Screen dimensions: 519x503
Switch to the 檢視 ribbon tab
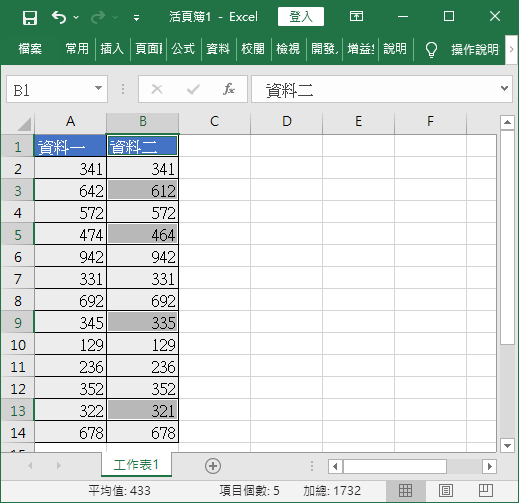pos(288,49)
